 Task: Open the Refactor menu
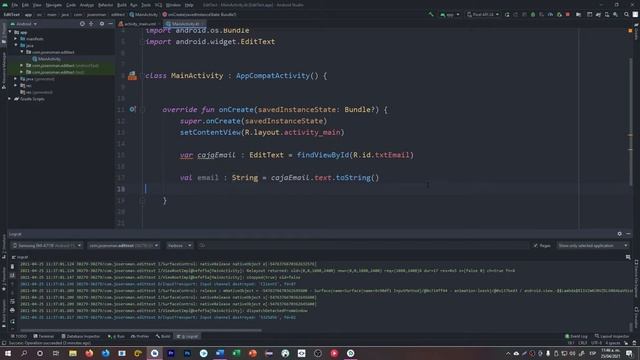click(x=105, y=5)
